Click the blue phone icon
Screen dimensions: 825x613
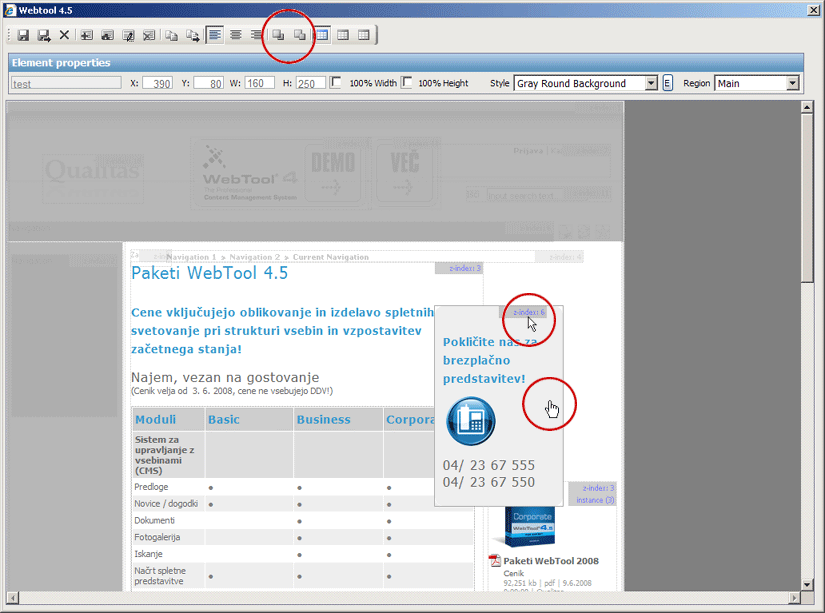point(470,420)
